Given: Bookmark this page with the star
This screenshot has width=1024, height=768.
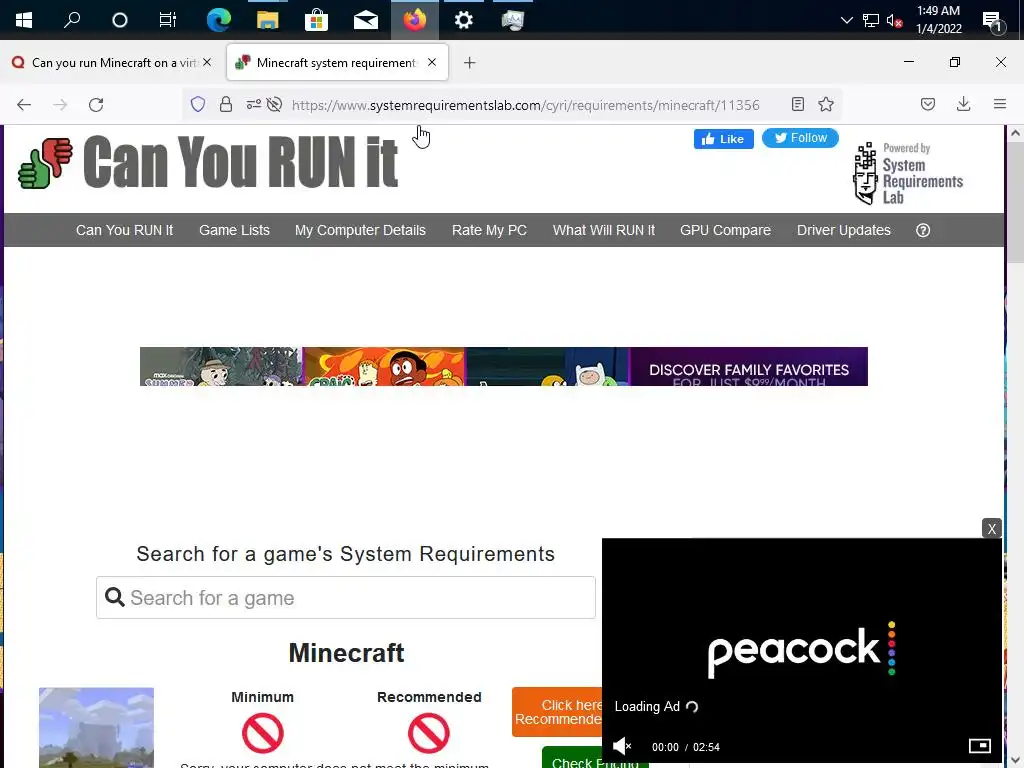Looking at the screenshot, I should (826, 104).
